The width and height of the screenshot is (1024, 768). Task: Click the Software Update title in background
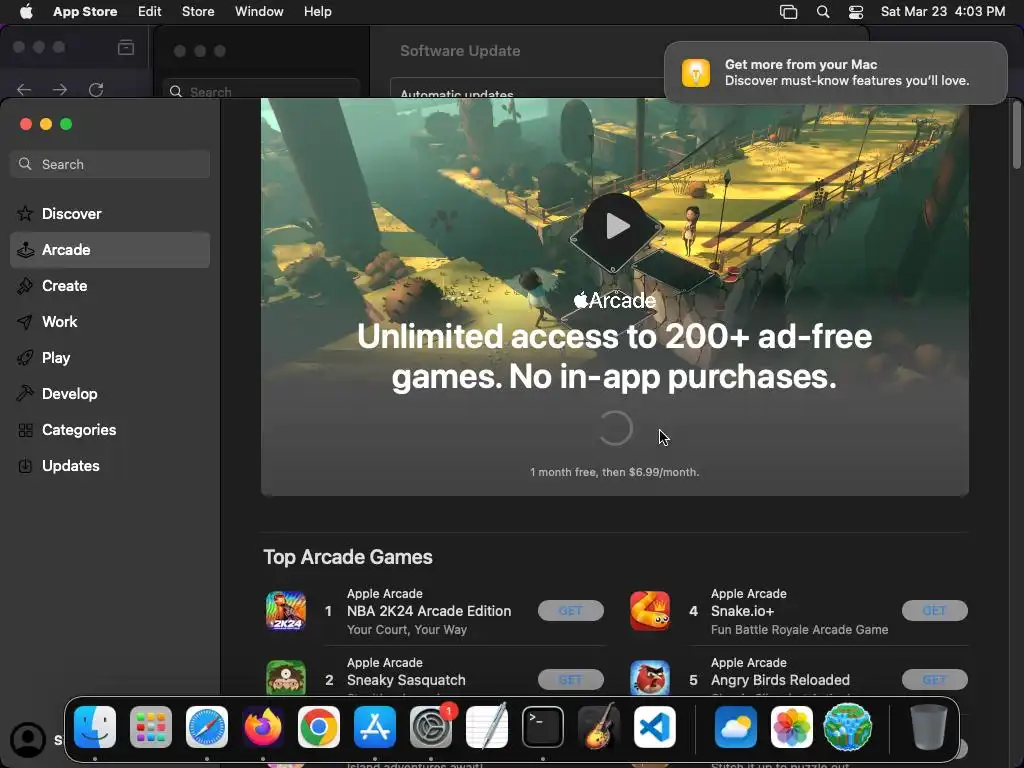point(460,51)
